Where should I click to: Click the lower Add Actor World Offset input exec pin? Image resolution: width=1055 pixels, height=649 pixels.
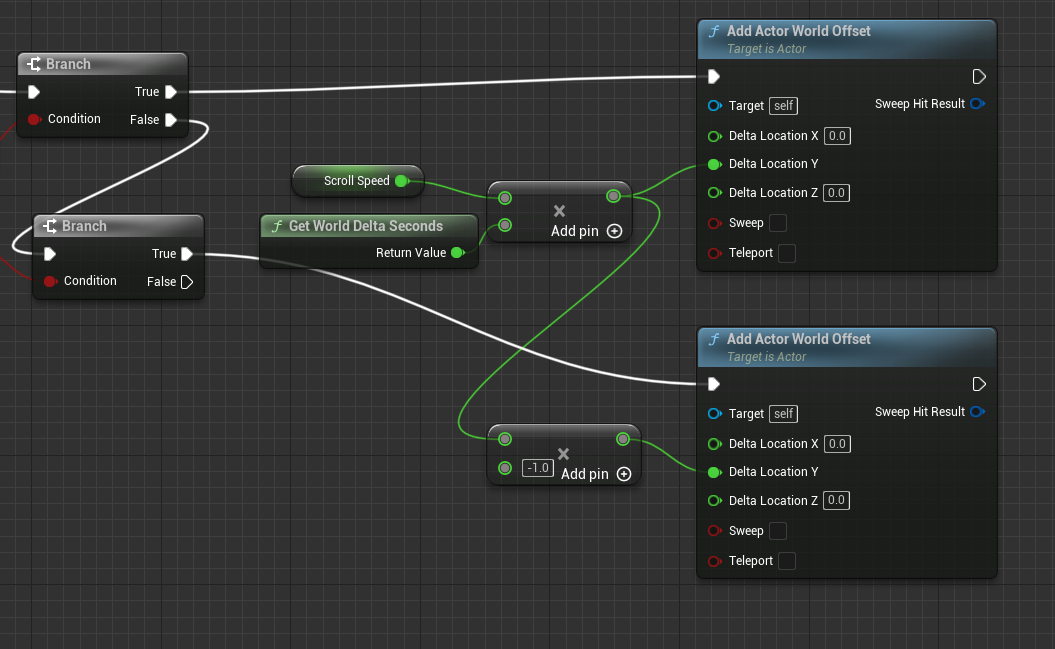pos(714,384)
